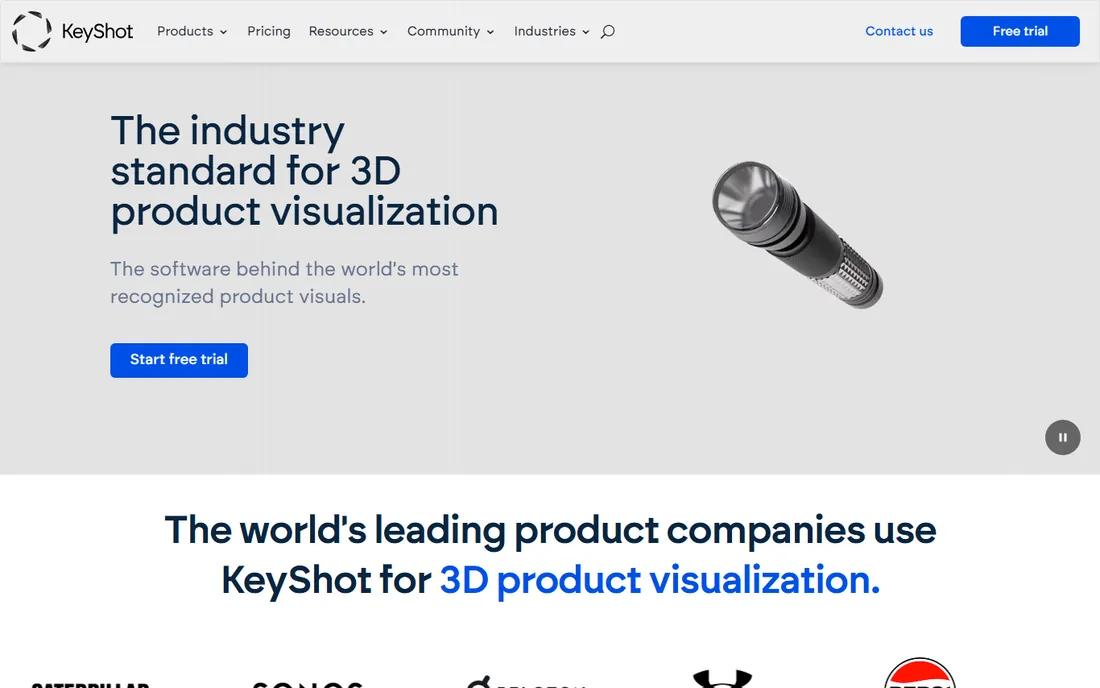Click the 'The industry standard for 3D' headline
The width and height of the screenshot is (1100, 688).
tap(255, 151)
